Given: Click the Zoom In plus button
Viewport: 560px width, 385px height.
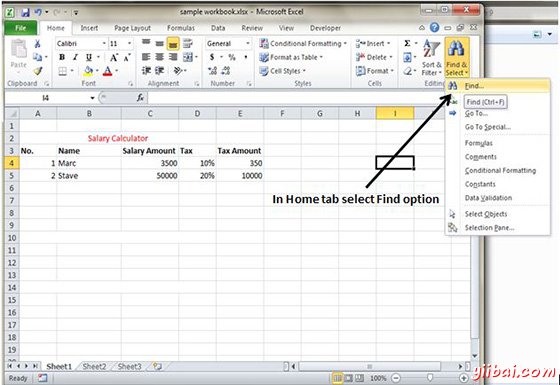Looking at the screenshot, I should pyautogui.click(x=464, y=378).
